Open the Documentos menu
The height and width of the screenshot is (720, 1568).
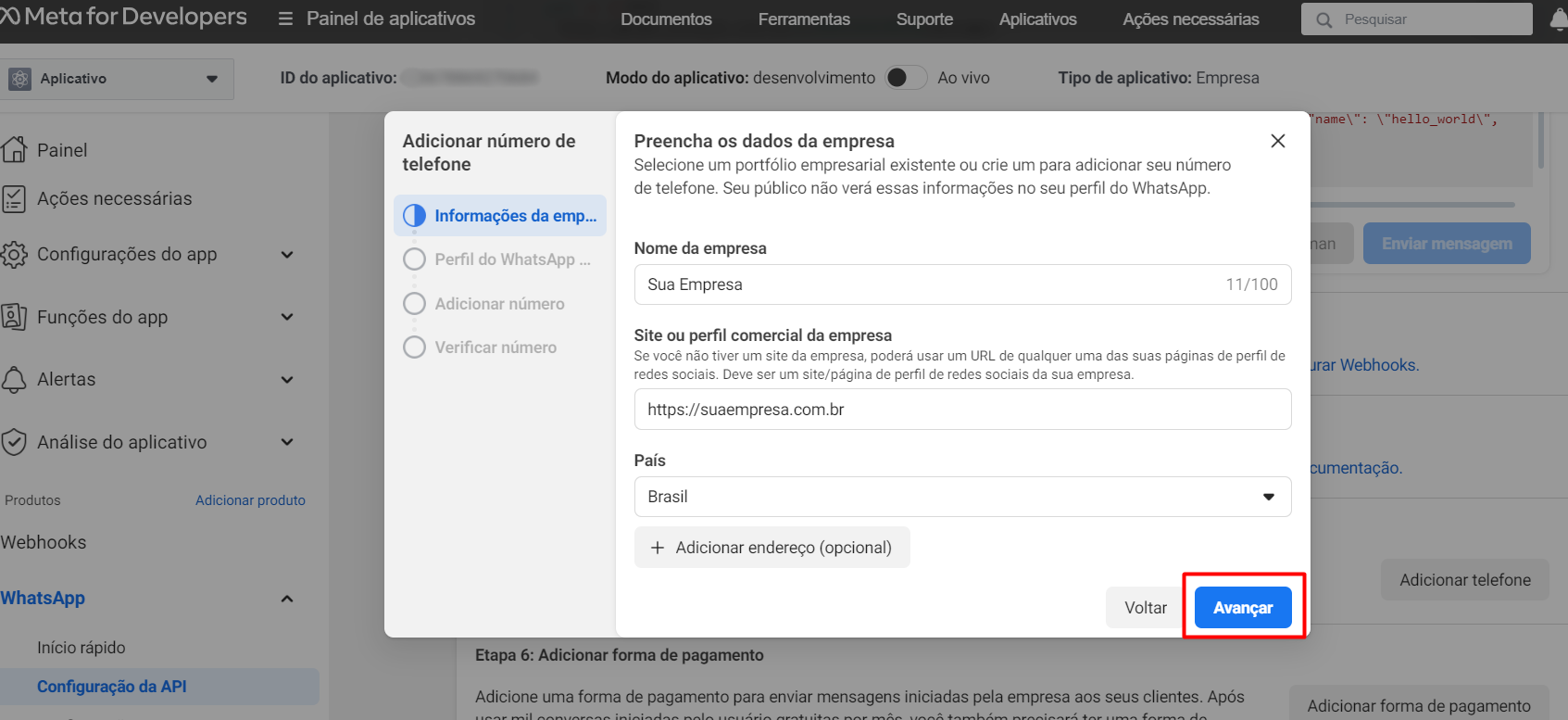(x=666, y=19)
